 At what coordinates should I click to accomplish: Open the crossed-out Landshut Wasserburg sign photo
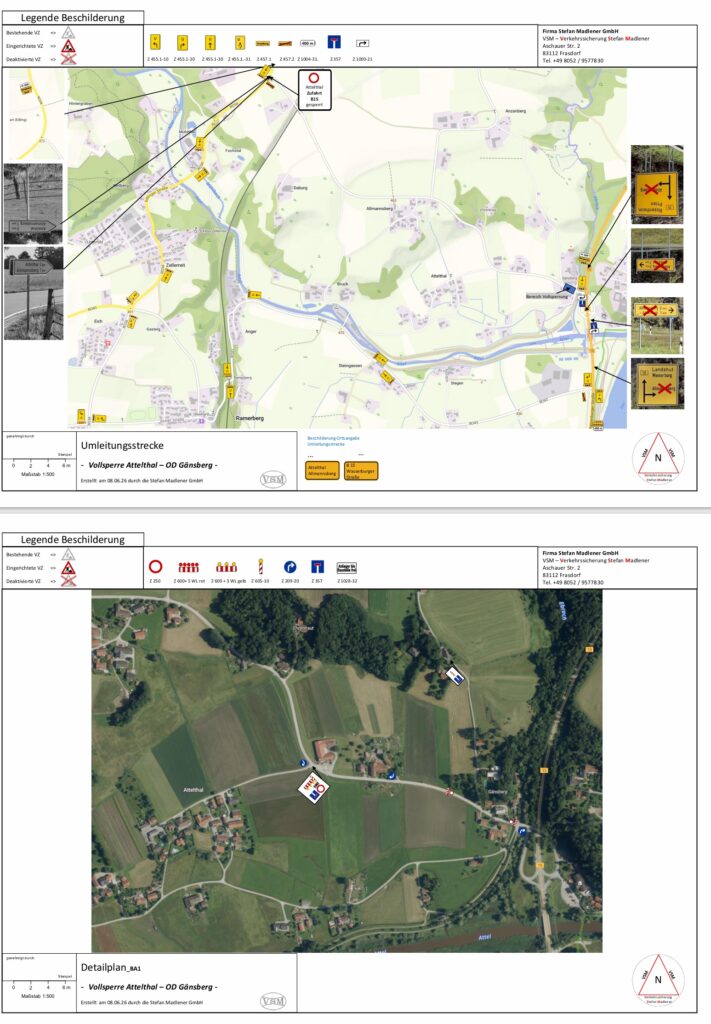[x=657, y=383]
